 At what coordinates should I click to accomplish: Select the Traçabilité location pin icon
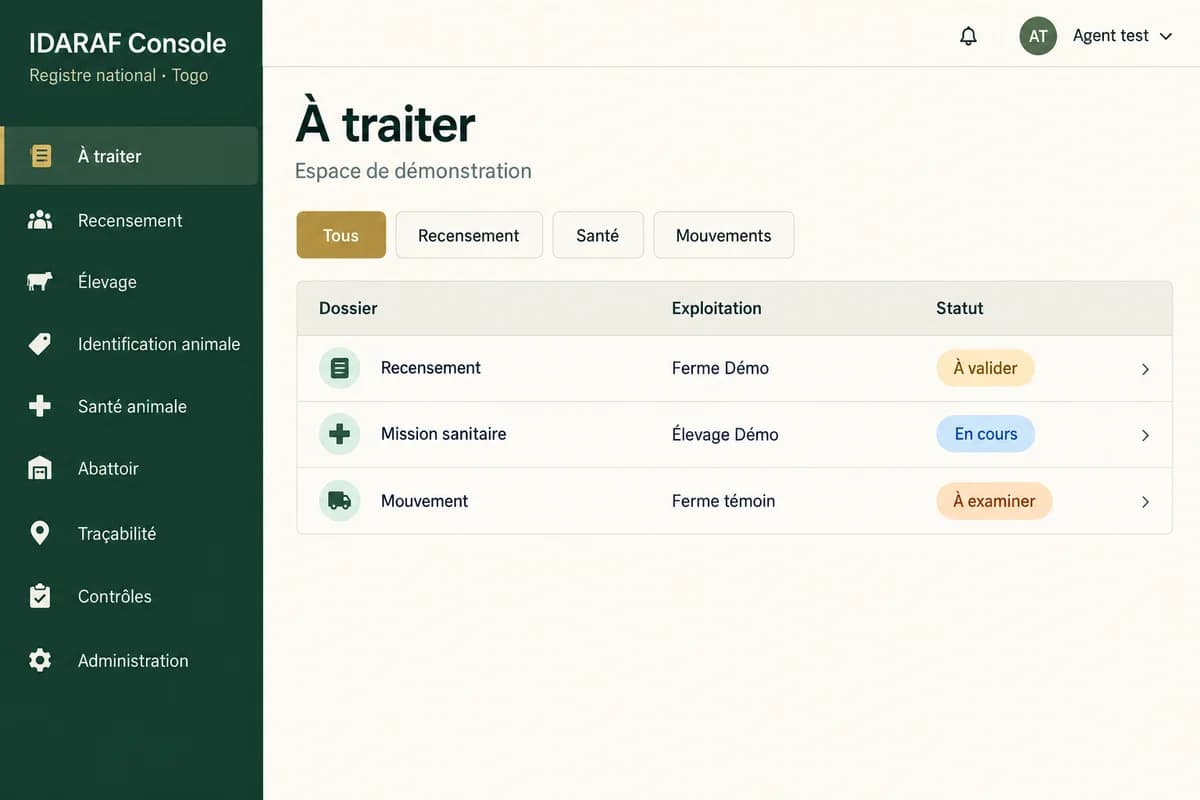point(40,533)
